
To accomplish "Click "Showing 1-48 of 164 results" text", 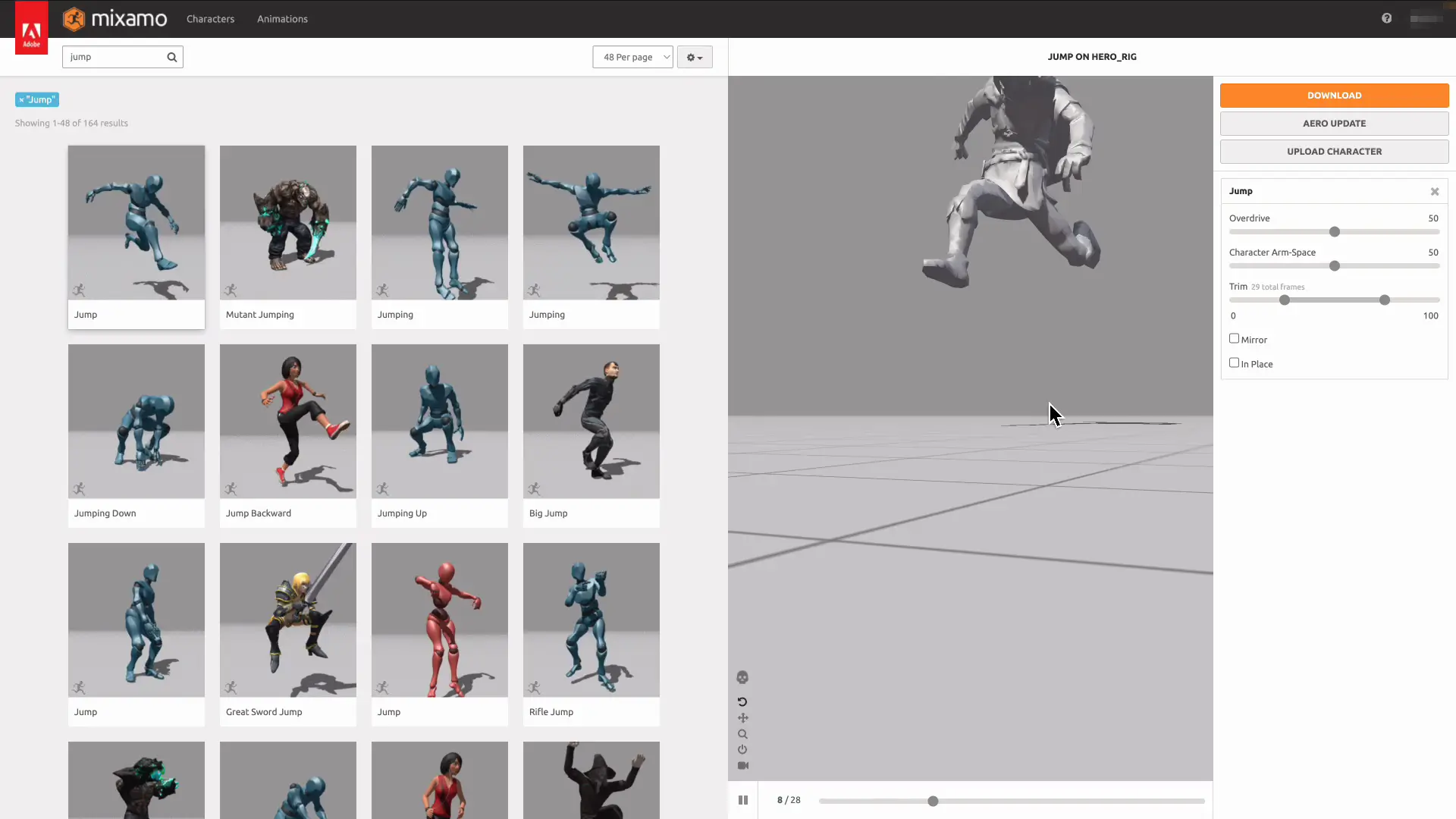I will (x=71, y=123).
